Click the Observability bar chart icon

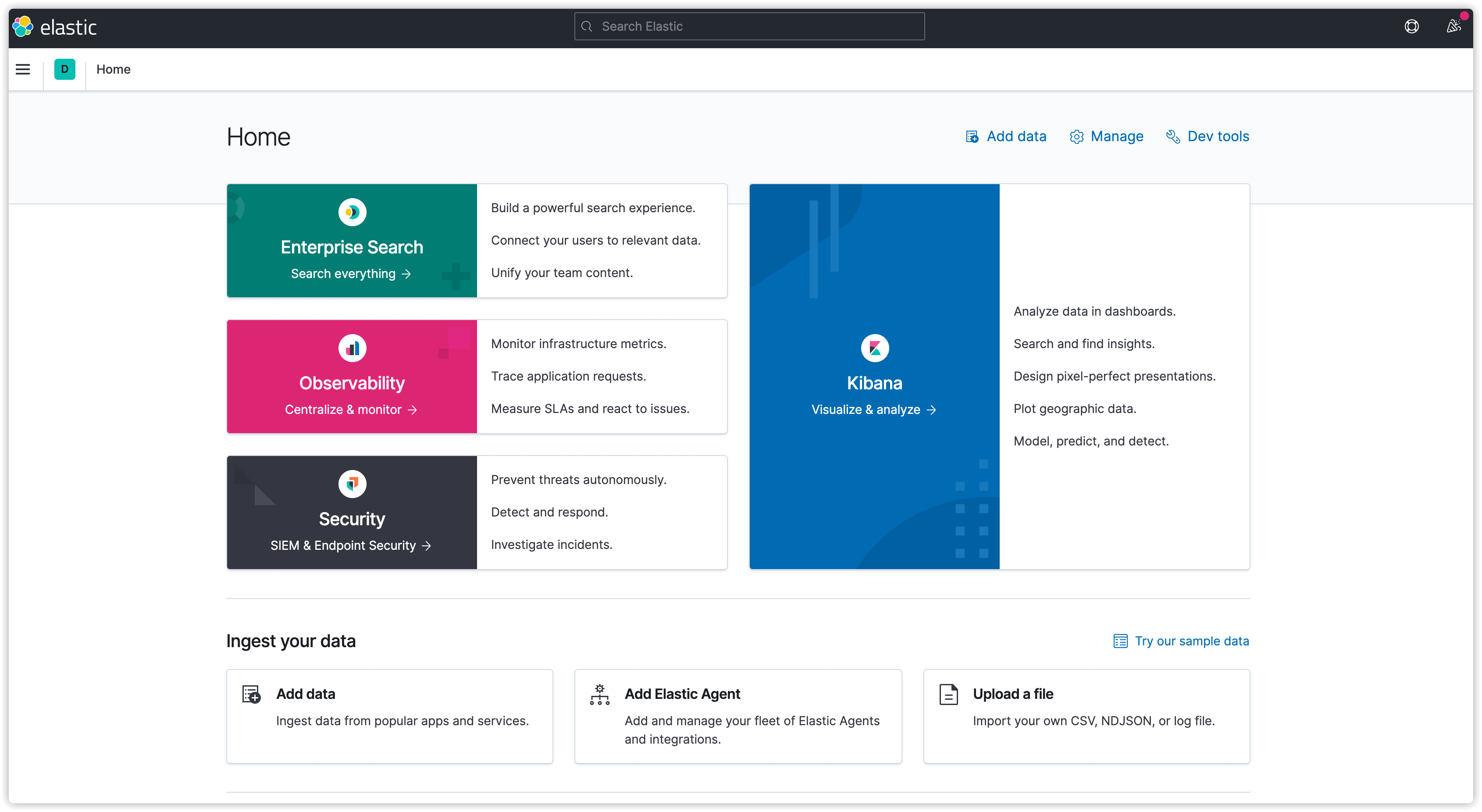click(352, 348)
